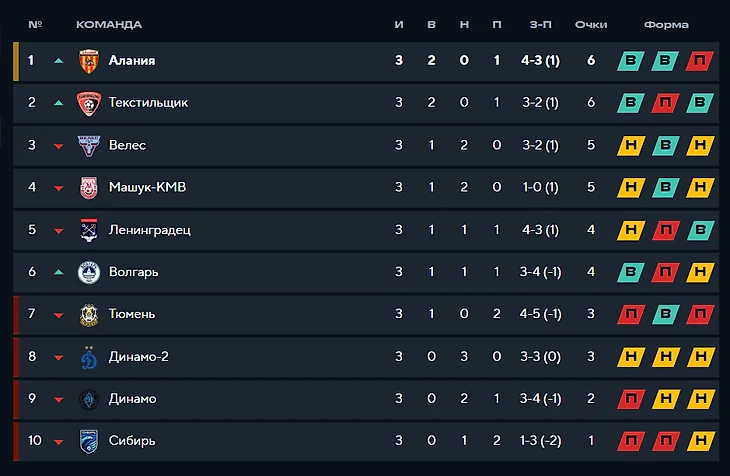Click Dinamo-2's first yellow Н form badge
Viewport: 730px width, 476px height.
[630, 357]
